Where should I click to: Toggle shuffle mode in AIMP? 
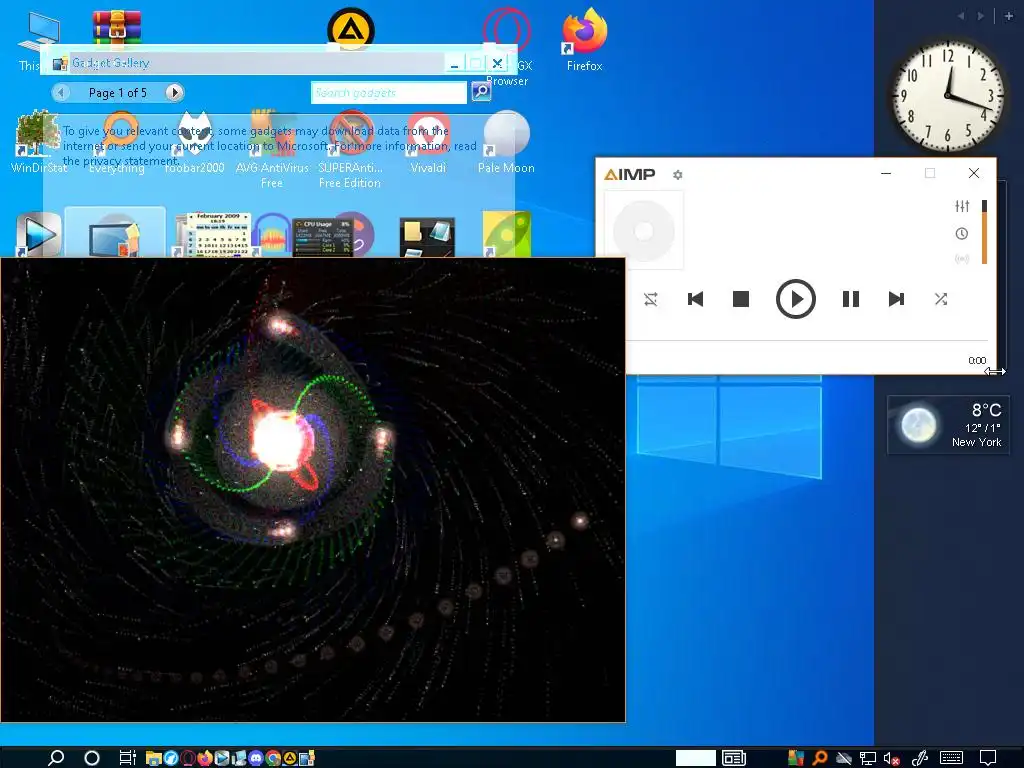[940, 299]
